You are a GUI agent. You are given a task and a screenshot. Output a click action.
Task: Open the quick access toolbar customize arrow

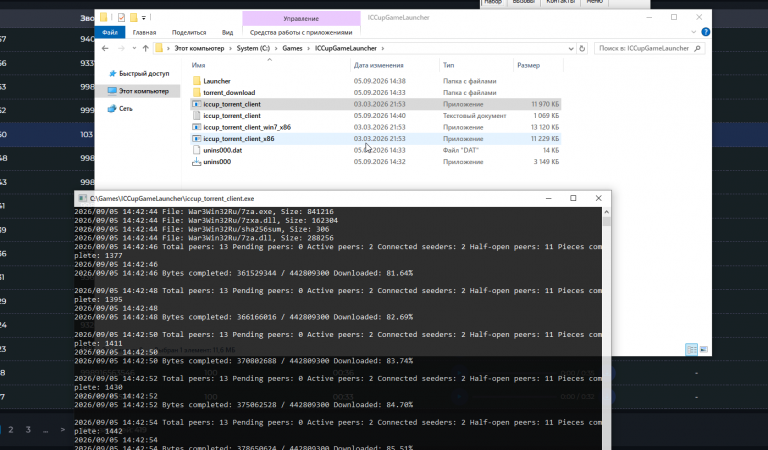coord(144,18)
